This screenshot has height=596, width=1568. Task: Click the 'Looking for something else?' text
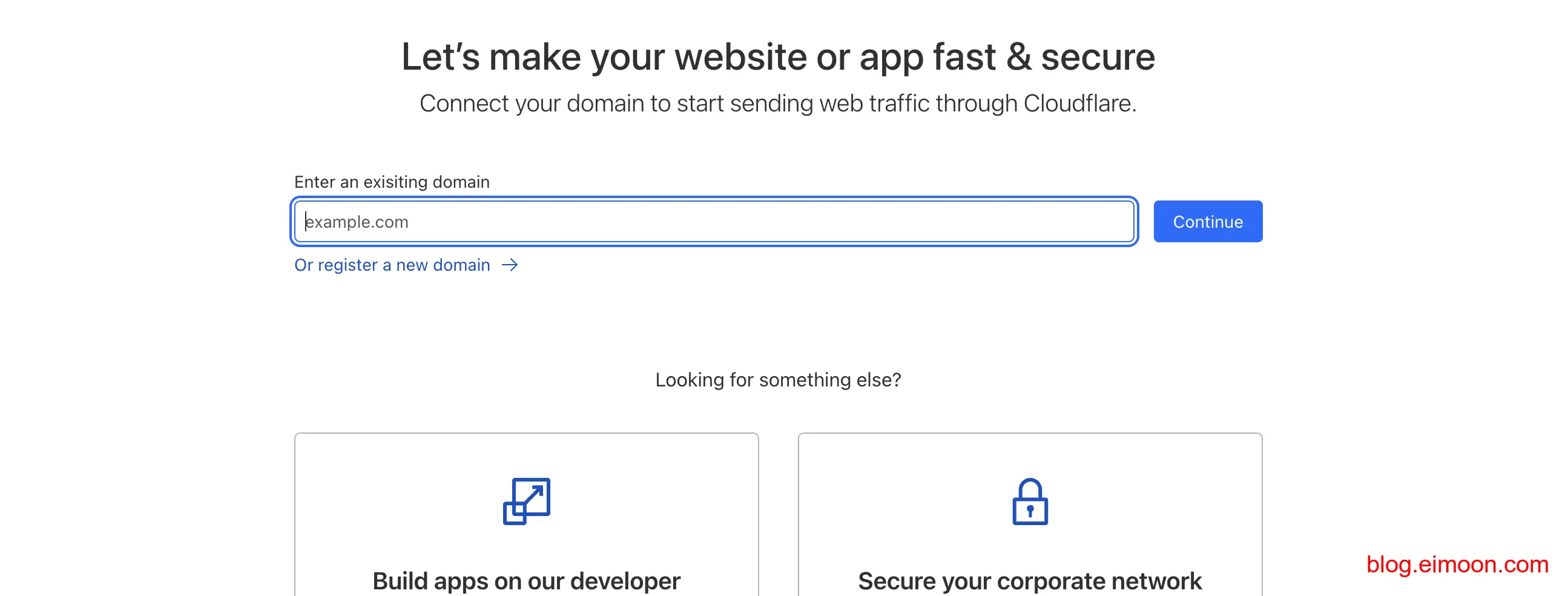pyautogui.click(x=778, y=380)
